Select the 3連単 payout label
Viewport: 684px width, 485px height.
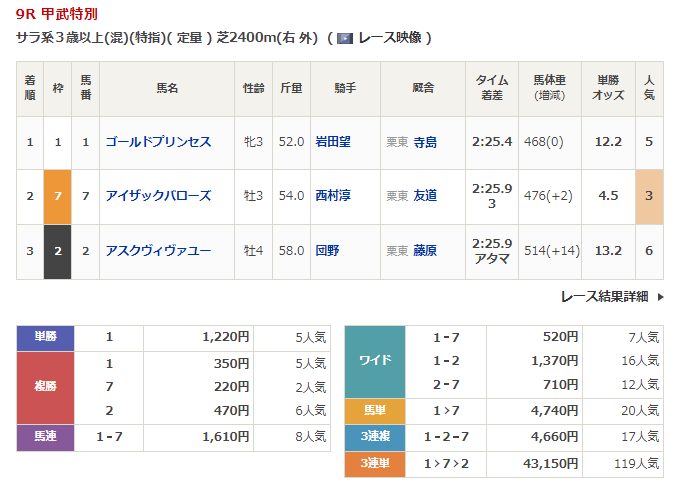(374, 464)
